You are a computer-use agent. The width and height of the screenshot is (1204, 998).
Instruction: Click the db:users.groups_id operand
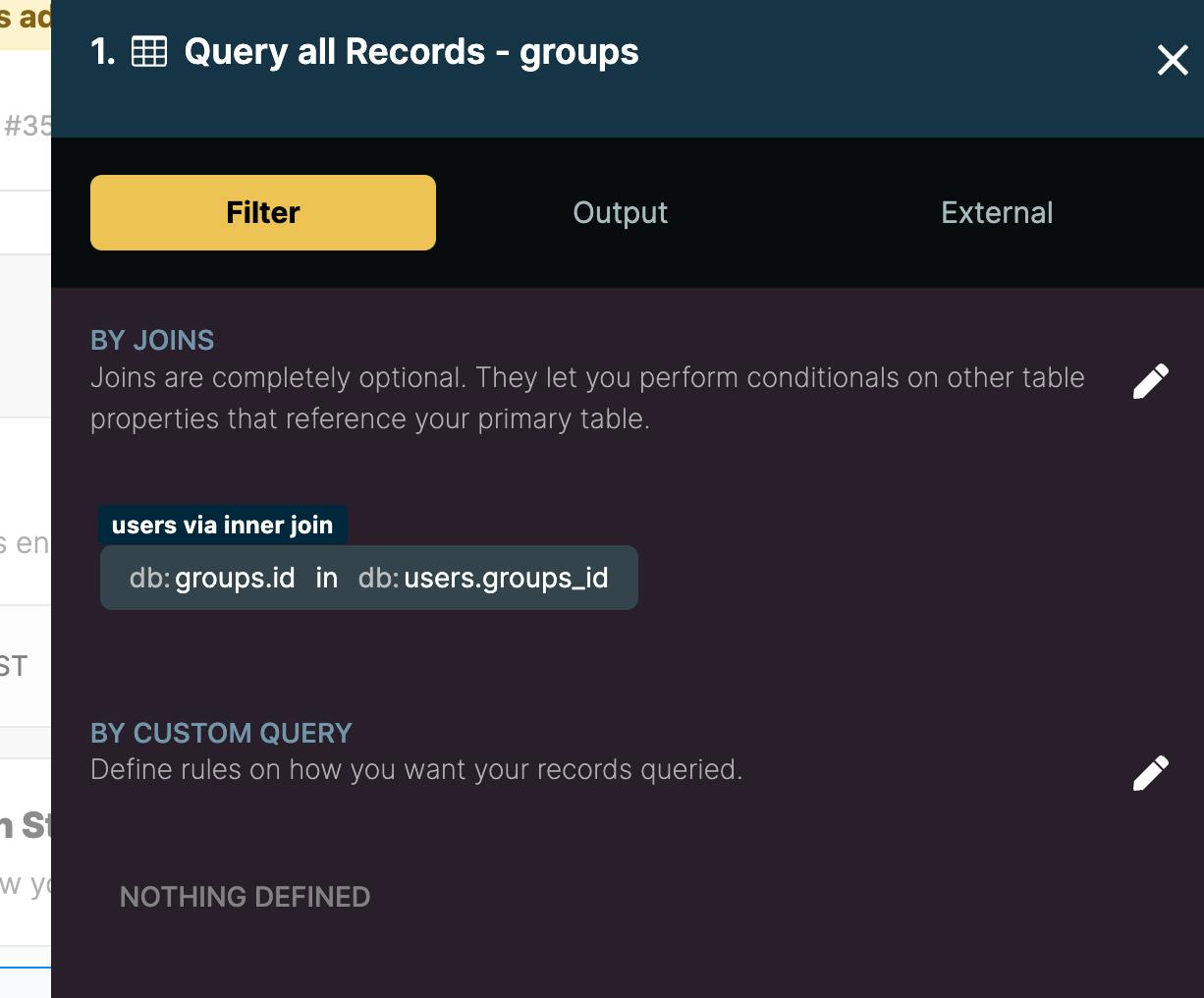(x=483, y=578)
